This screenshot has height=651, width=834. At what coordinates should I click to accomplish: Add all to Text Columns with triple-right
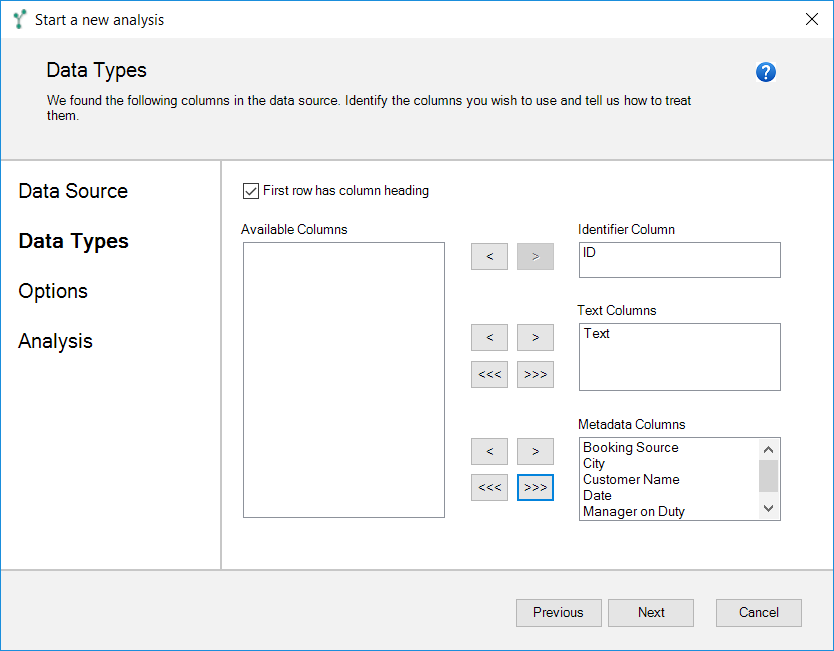coord(535,375)
